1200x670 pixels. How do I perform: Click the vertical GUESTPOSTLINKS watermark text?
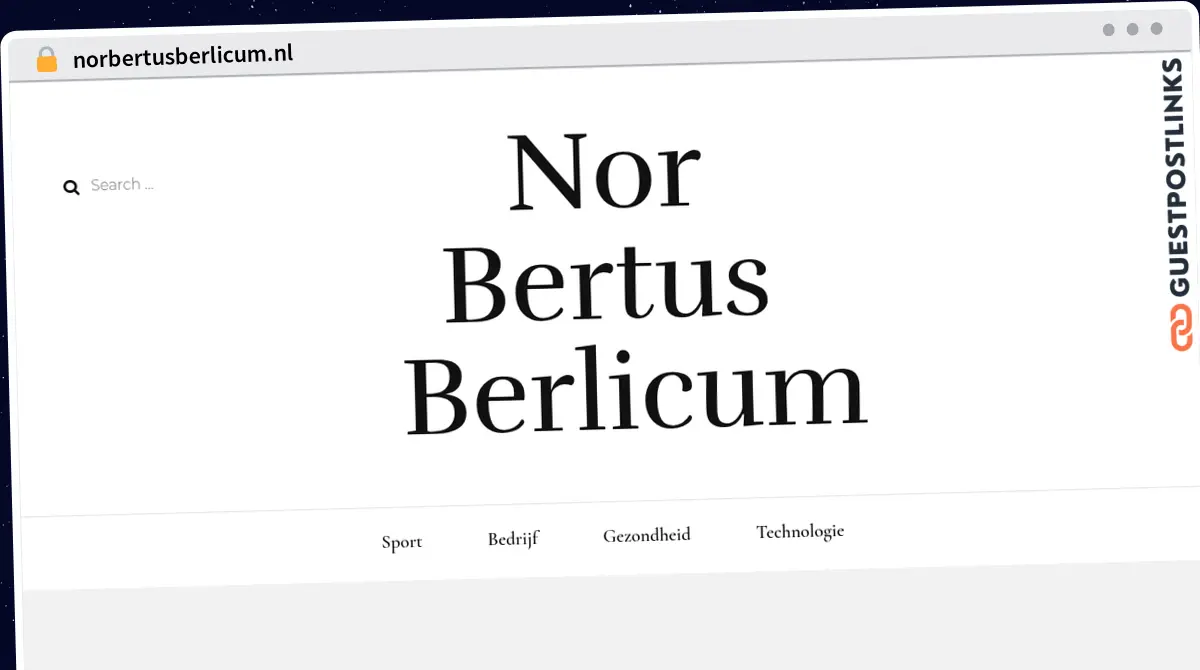point(1180,177)
